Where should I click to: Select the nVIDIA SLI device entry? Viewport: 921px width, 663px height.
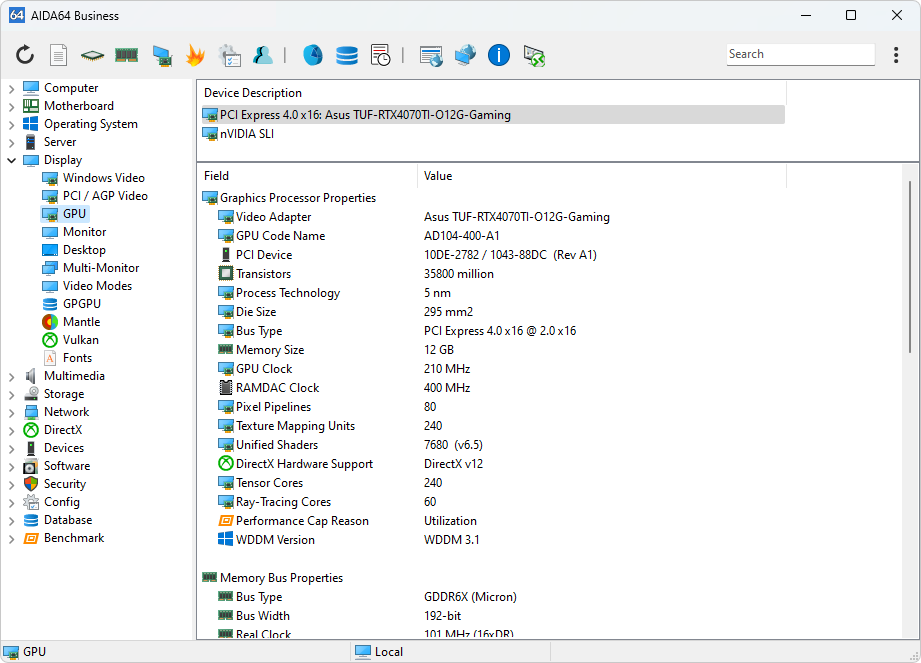click(246, 134)
